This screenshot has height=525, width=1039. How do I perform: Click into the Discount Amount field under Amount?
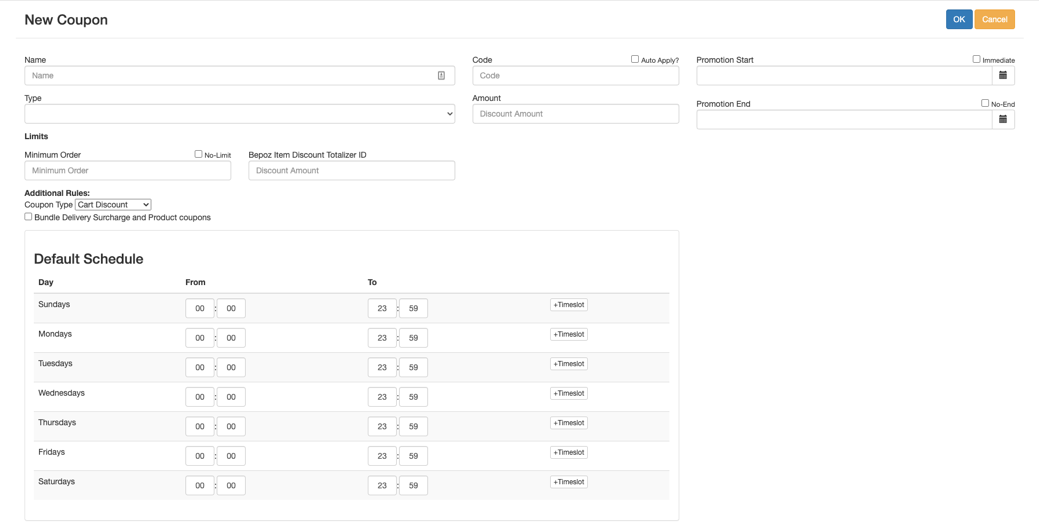(575, 114)
